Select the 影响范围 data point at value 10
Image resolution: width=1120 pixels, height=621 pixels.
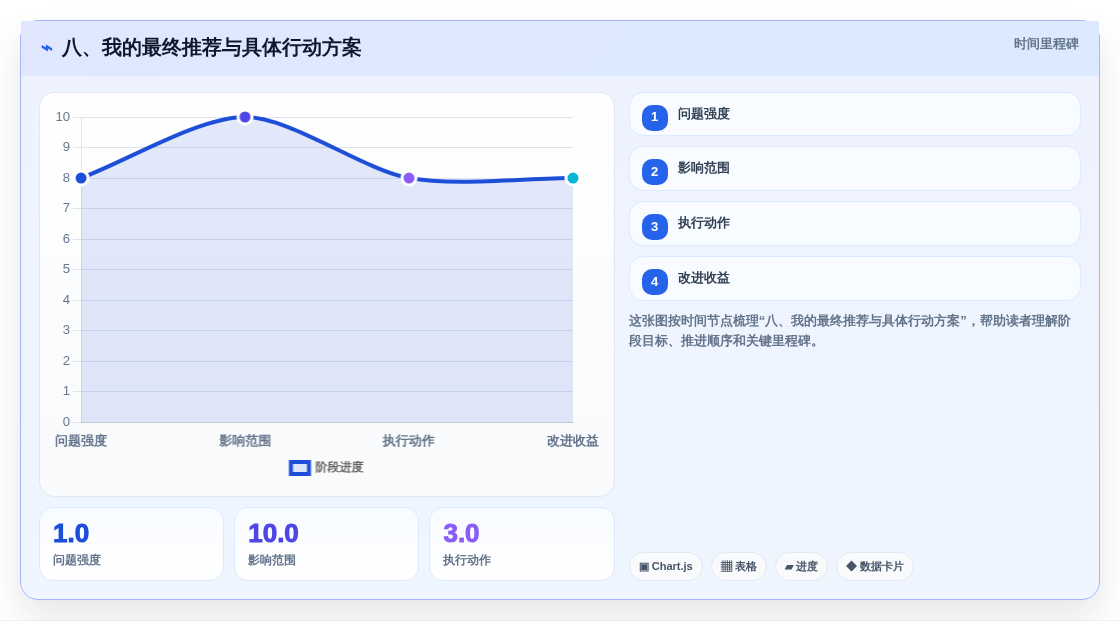click(245, 117)
